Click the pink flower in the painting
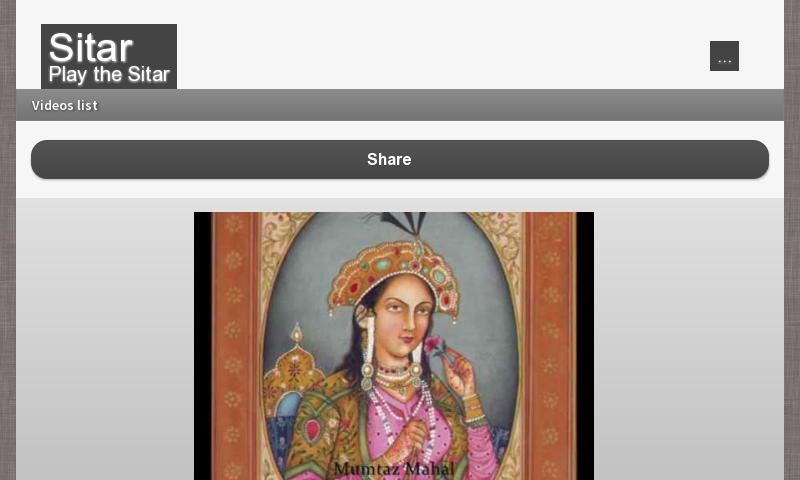This screenshot has height=480, width=800. [x=435, y=345]
